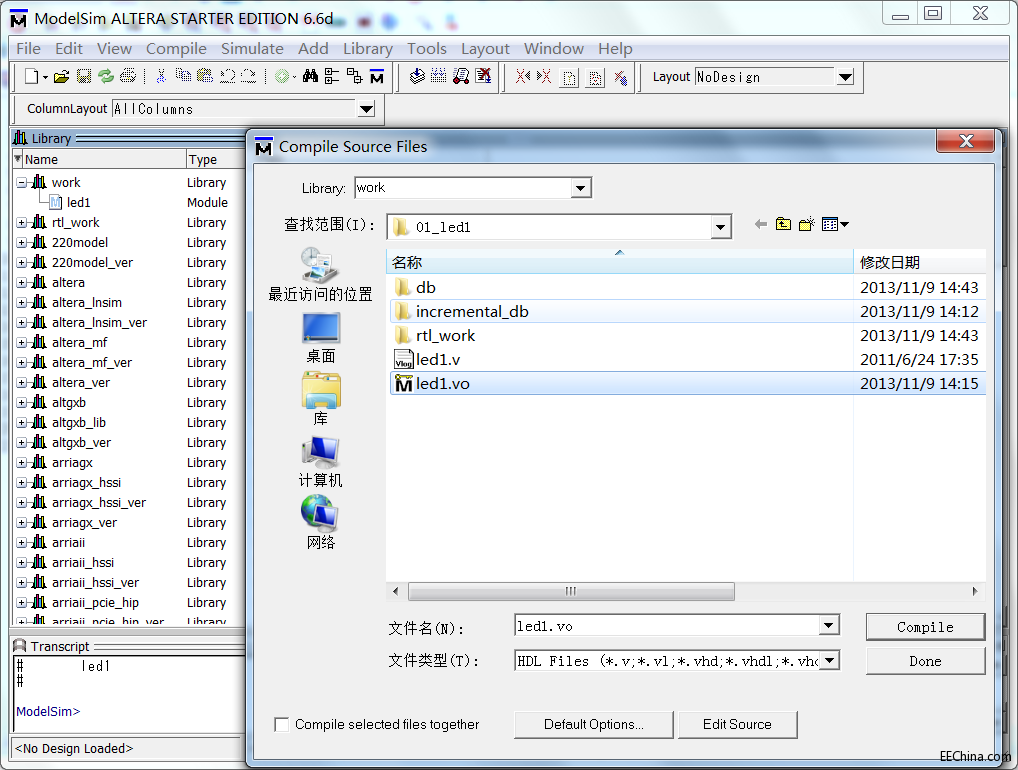Go up one folder level in dialog
Screen dimensions: 1018x770
[783, 226]
